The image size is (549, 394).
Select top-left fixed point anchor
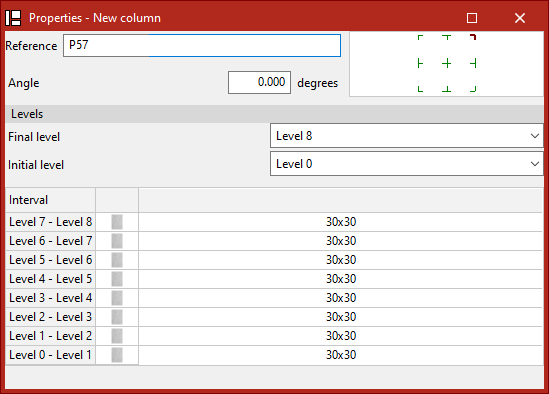[x=421, y=37]
